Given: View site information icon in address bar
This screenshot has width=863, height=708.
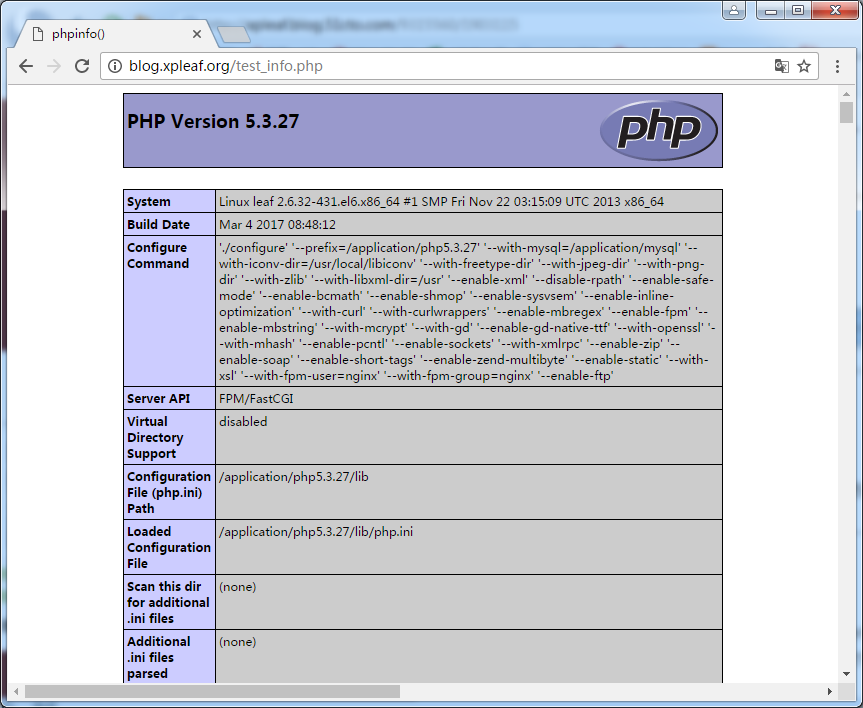Looking at the screenshot, I should (114, 66).
